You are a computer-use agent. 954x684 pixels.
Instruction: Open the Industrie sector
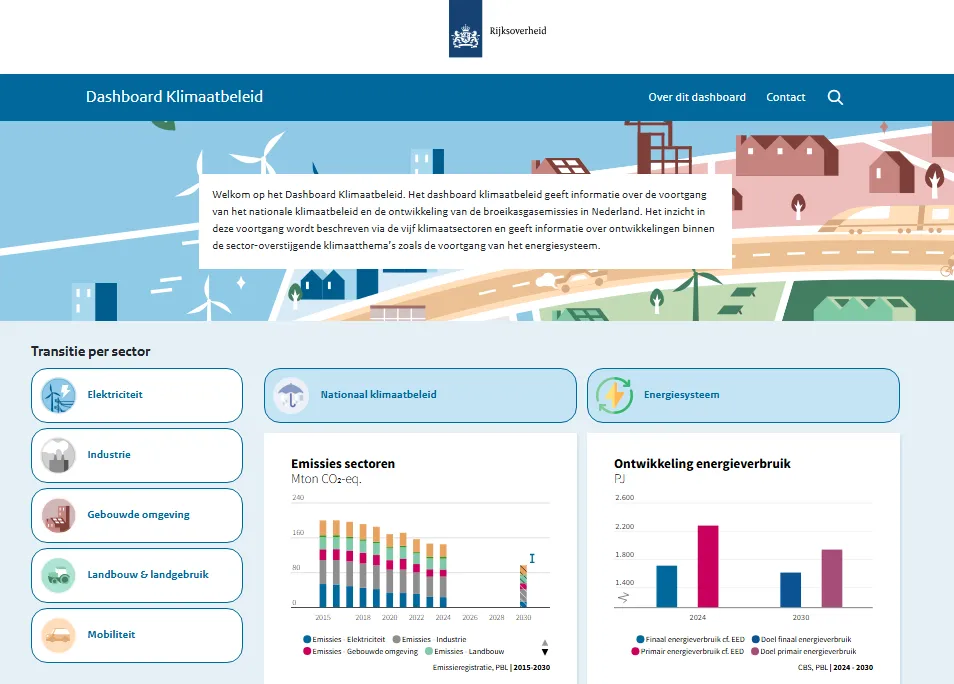coord(137,455)
